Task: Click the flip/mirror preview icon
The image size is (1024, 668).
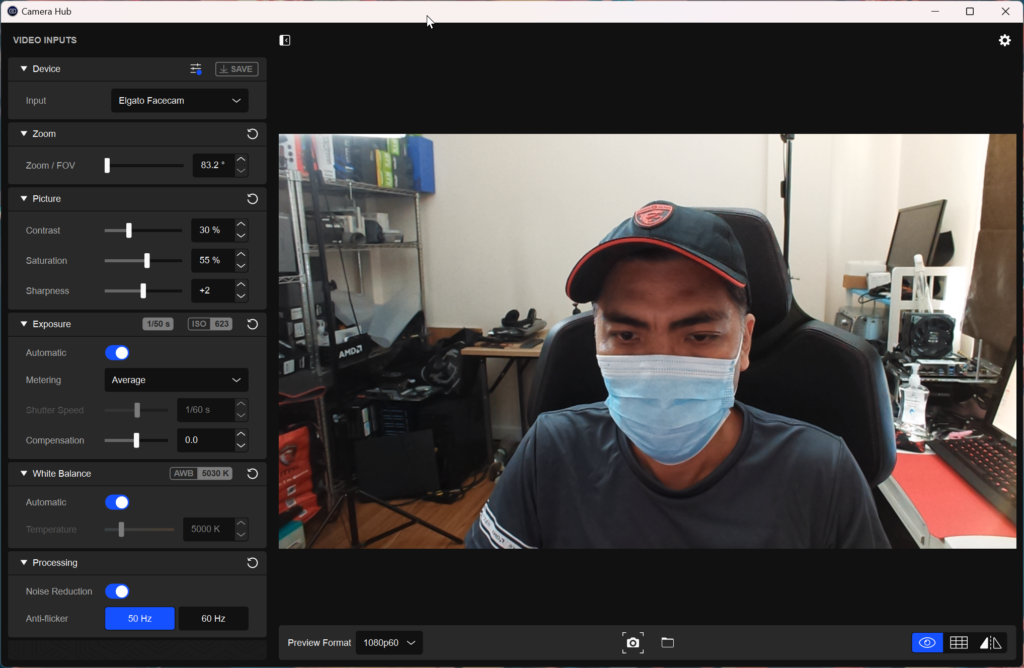Action: point(990,642)
